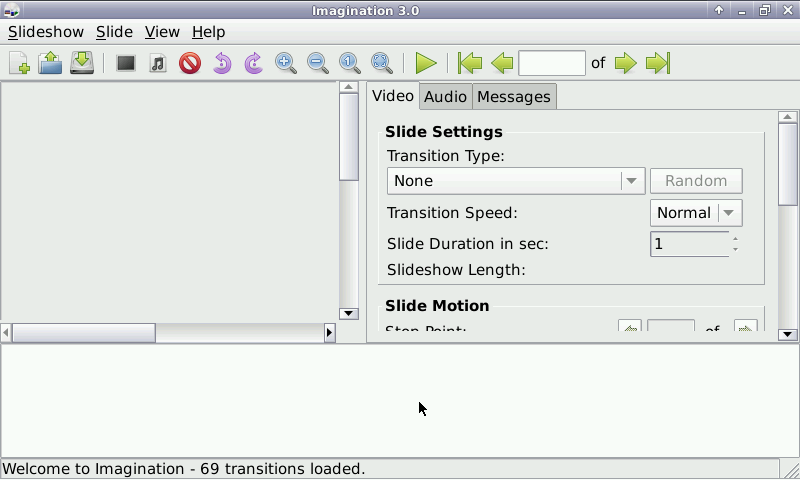The width and height of the screenshot is (800, 480).
Task: Click the window menu icon in title bar
Action: tap(11, 10)
